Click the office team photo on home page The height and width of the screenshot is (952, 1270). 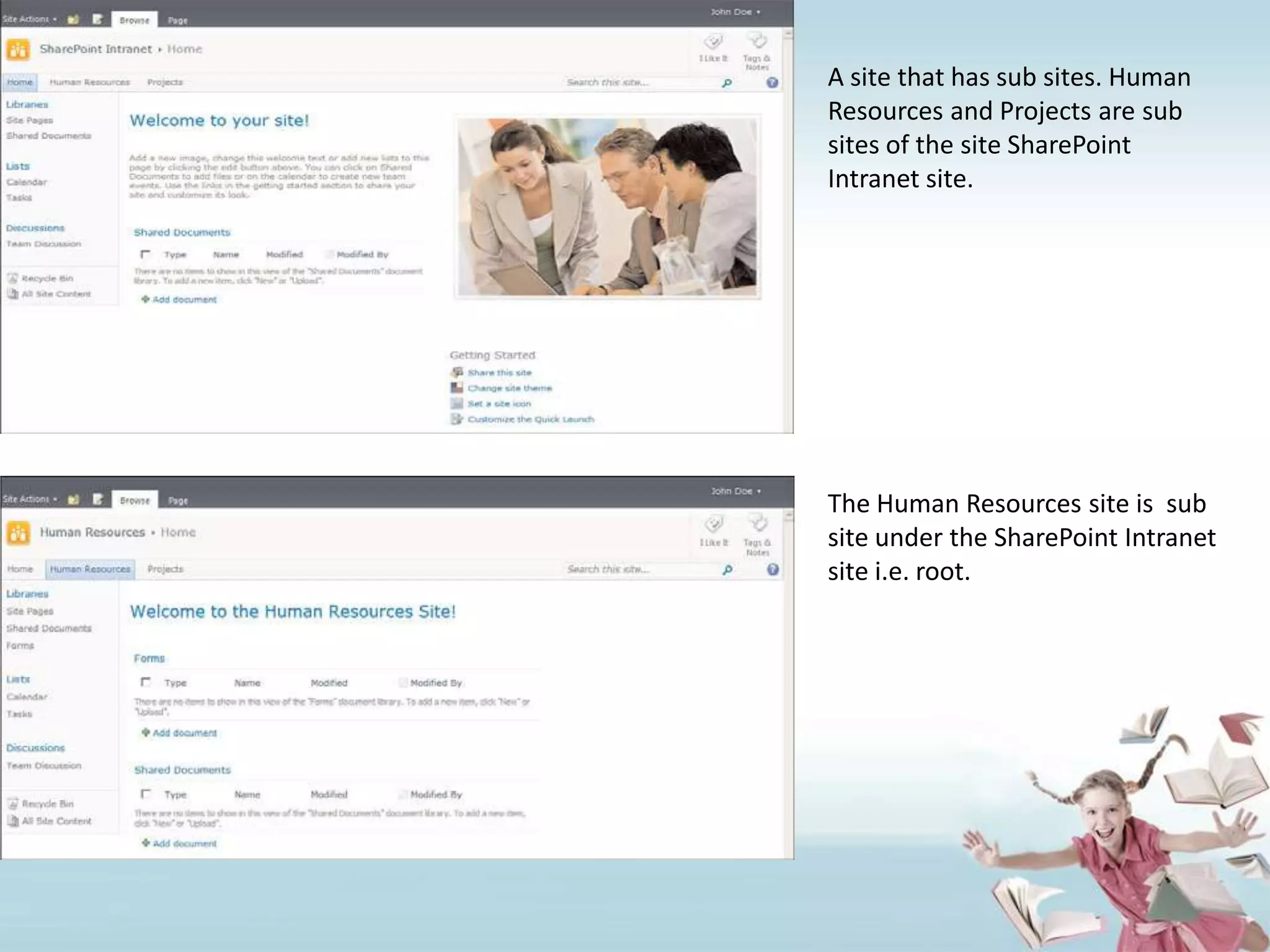pos(607,207)
